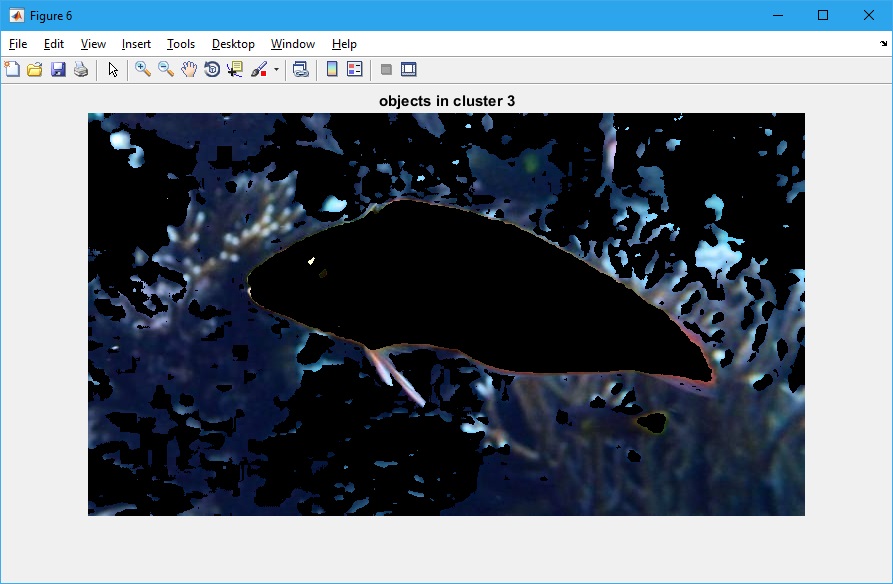The height and width of the screenshot is (584, 893).
Task: Open a file with the folder icon
Action: [x=35, y=69]
